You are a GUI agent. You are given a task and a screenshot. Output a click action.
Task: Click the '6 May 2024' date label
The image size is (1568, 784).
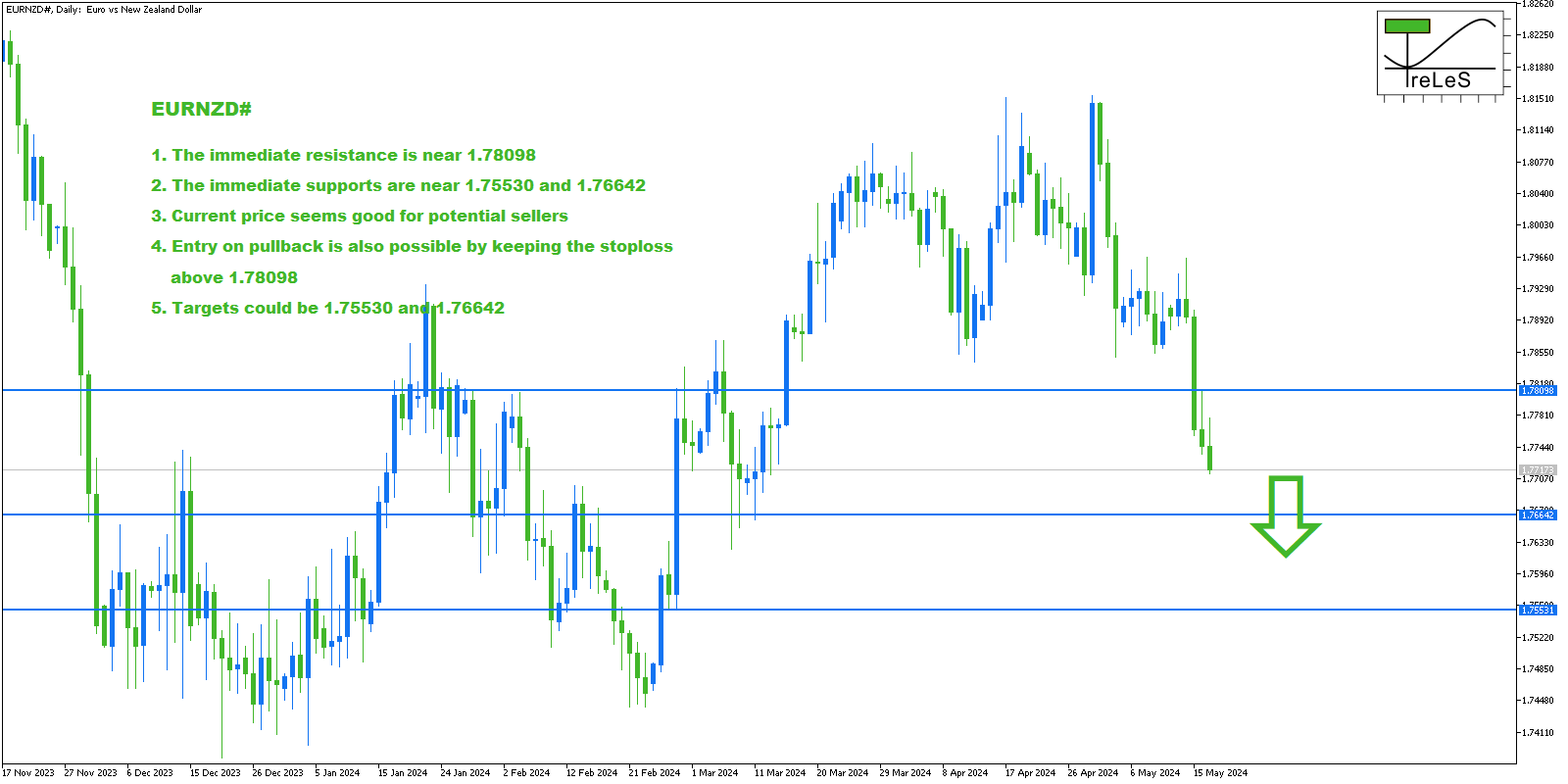click(x=1154, y=773)
